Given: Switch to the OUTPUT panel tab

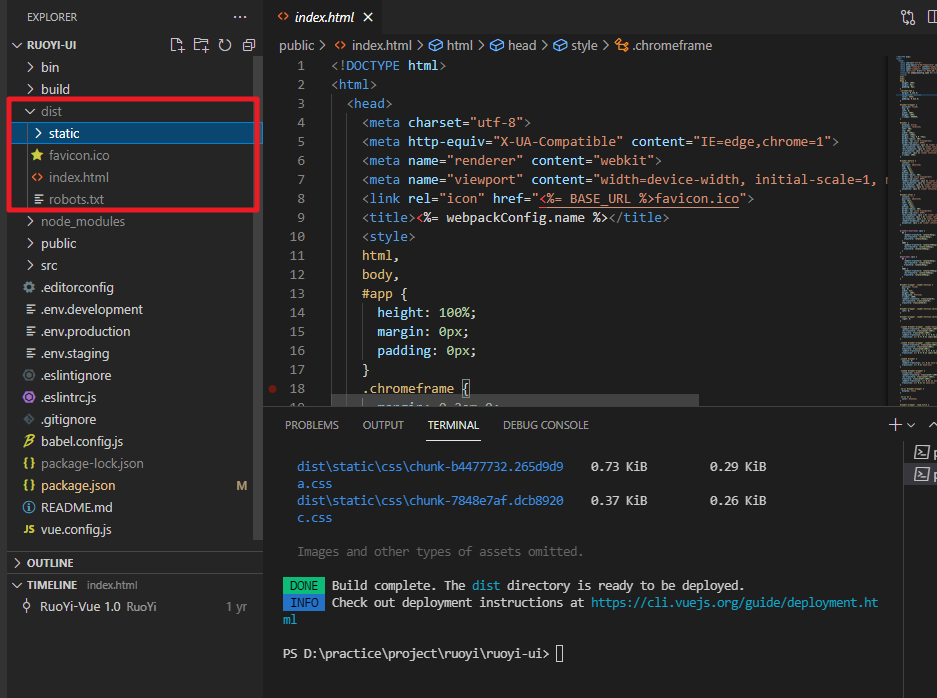Looking at the screenshot, I should pos(383,425).
